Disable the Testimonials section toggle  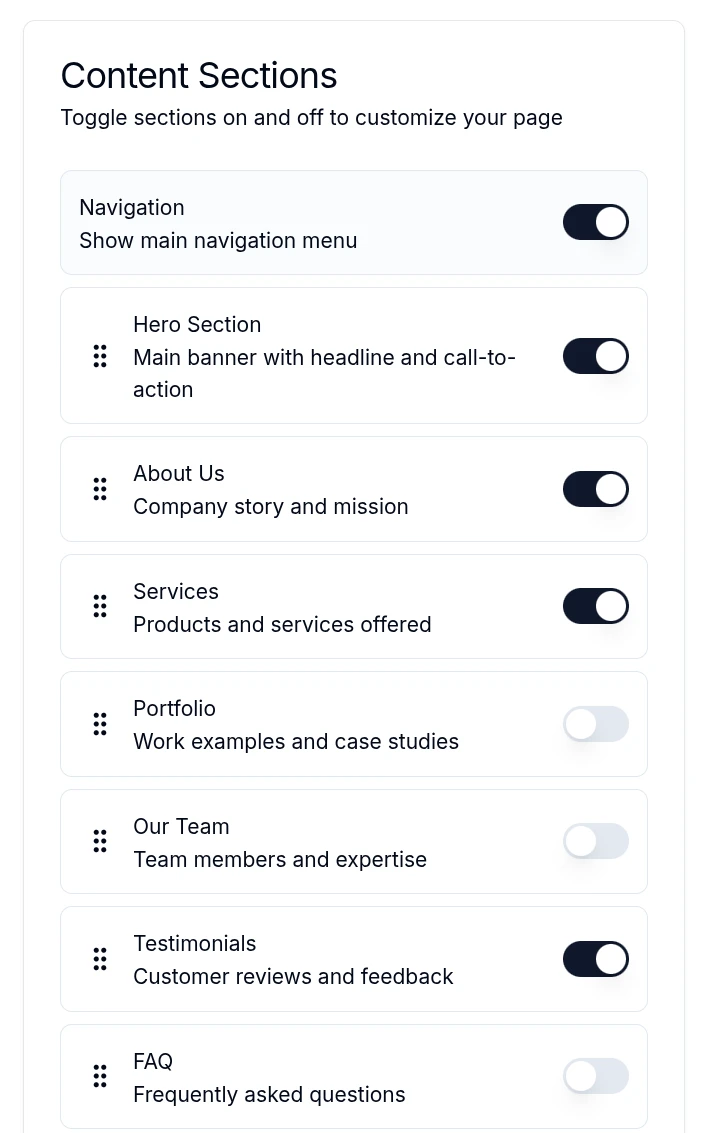pyautogui.click(x=595, y=959)
